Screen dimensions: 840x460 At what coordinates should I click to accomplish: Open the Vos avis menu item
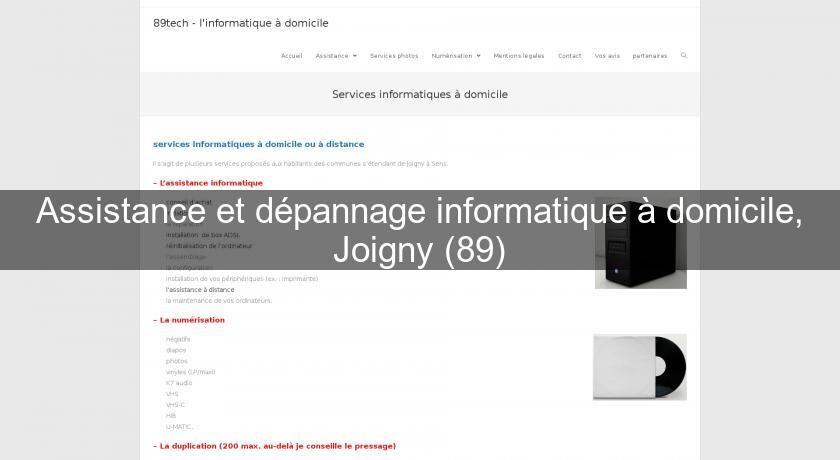pyautogui.click(x=607, y=56)
